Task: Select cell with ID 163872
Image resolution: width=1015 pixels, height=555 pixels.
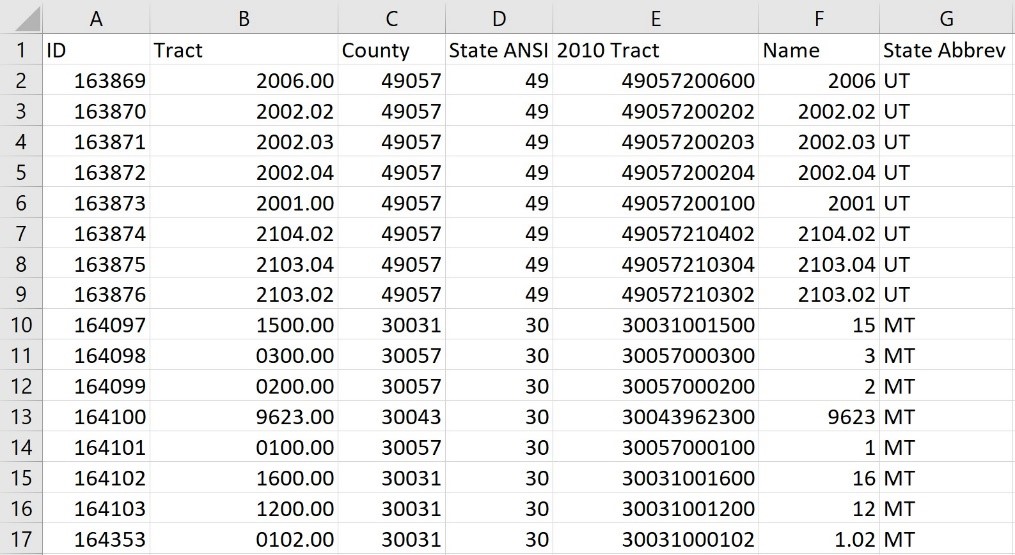Action: 96,172
